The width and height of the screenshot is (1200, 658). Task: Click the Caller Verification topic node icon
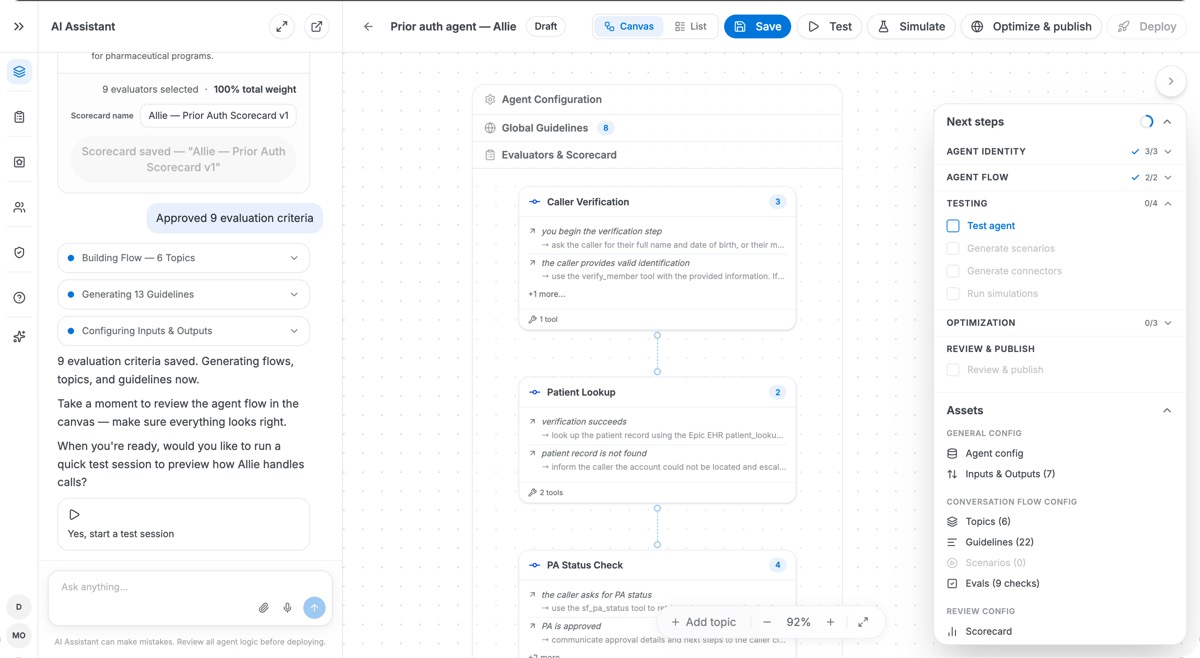coord(534,202)
